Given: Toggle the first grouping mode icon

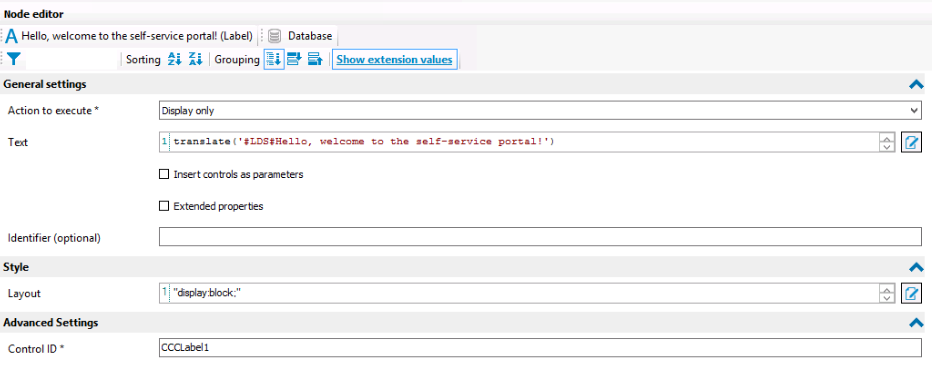Looking at the screenshot, I should click(x=274, y=59).
